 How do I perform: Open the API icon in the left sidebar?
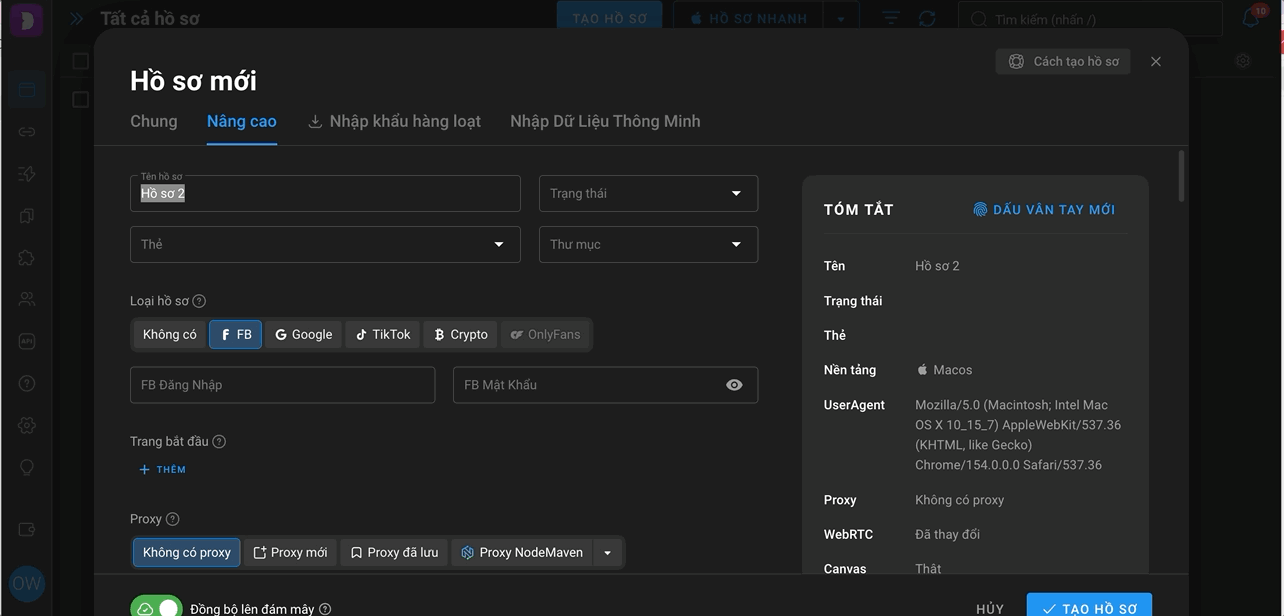click(27, 341)
